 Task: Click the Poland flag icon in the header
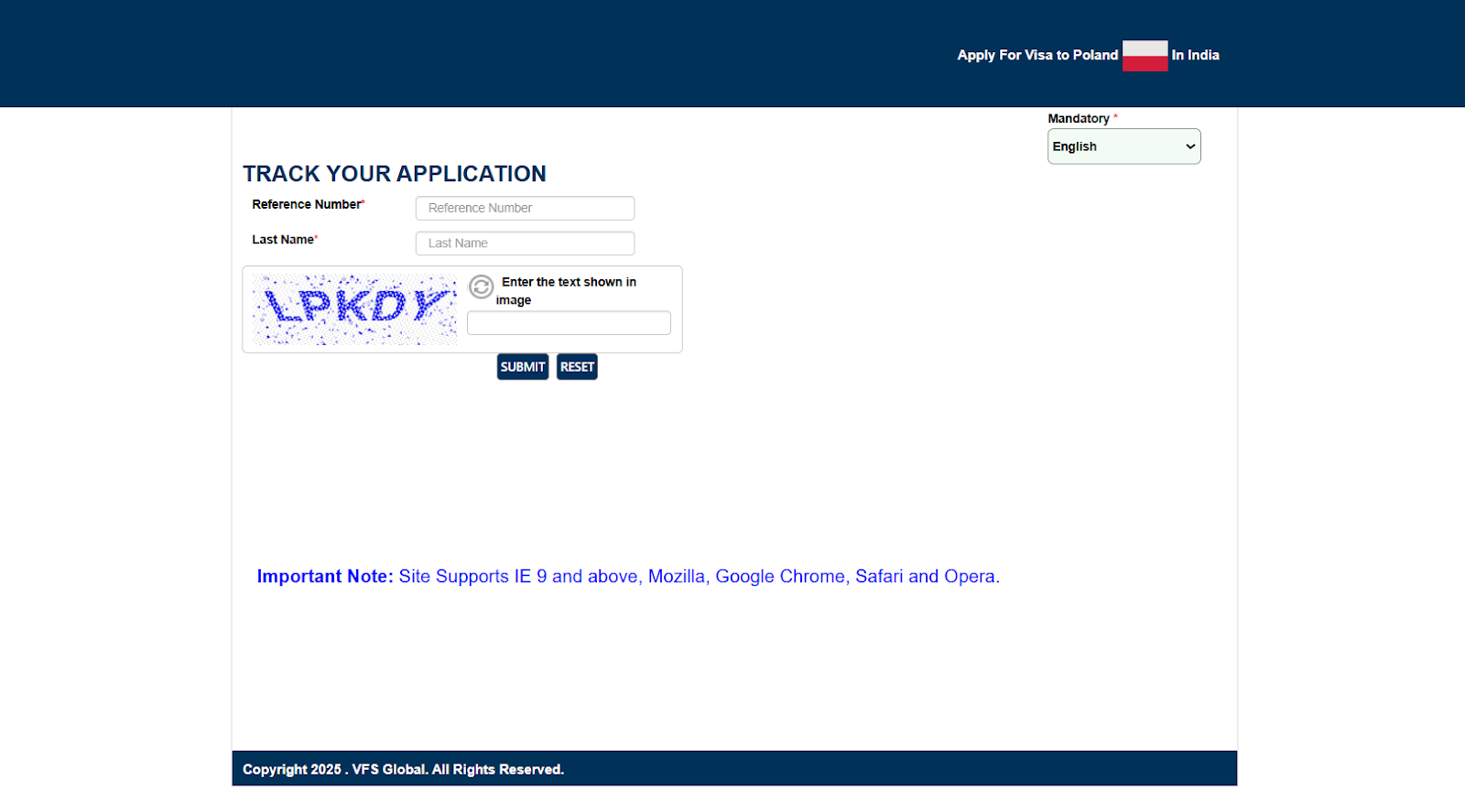(1145, 55)
